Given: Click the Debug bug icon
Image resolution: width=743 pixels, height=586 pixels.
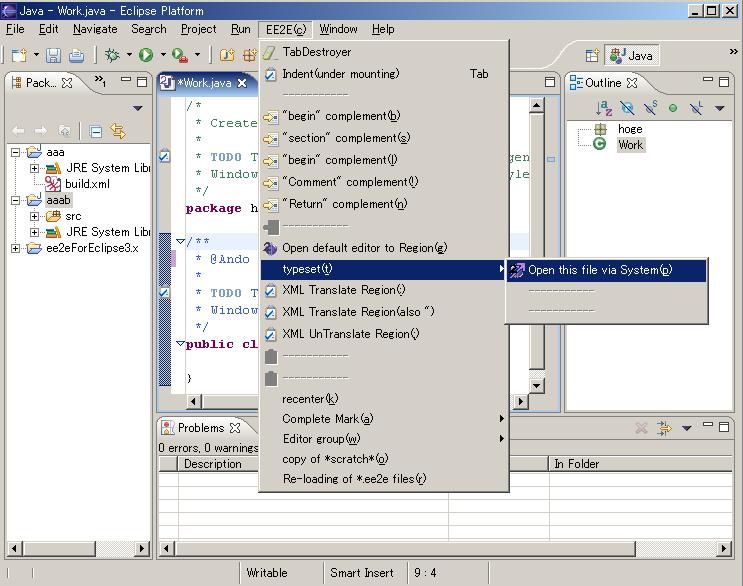Looking at the screenshot, I should tap(112, 55).
